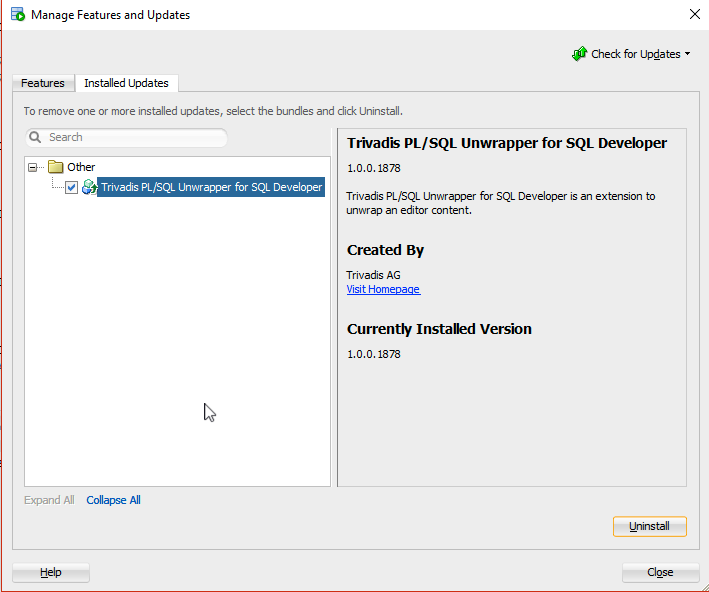Image resolution: width=709 pixels, height=592 pixels.
Task: Close the dialog with the X button
Action: pyautogui.click(x=695, y=14)
